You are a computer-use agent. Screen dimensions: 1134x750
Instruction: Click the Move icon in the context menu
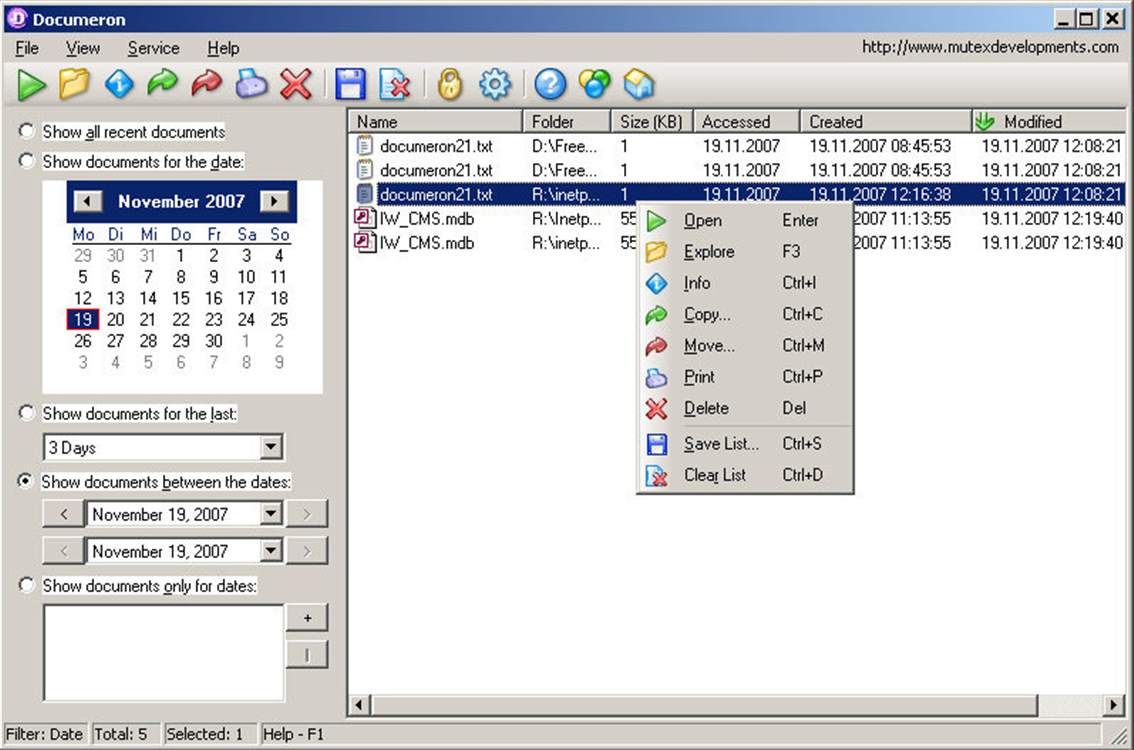(657, 346)
